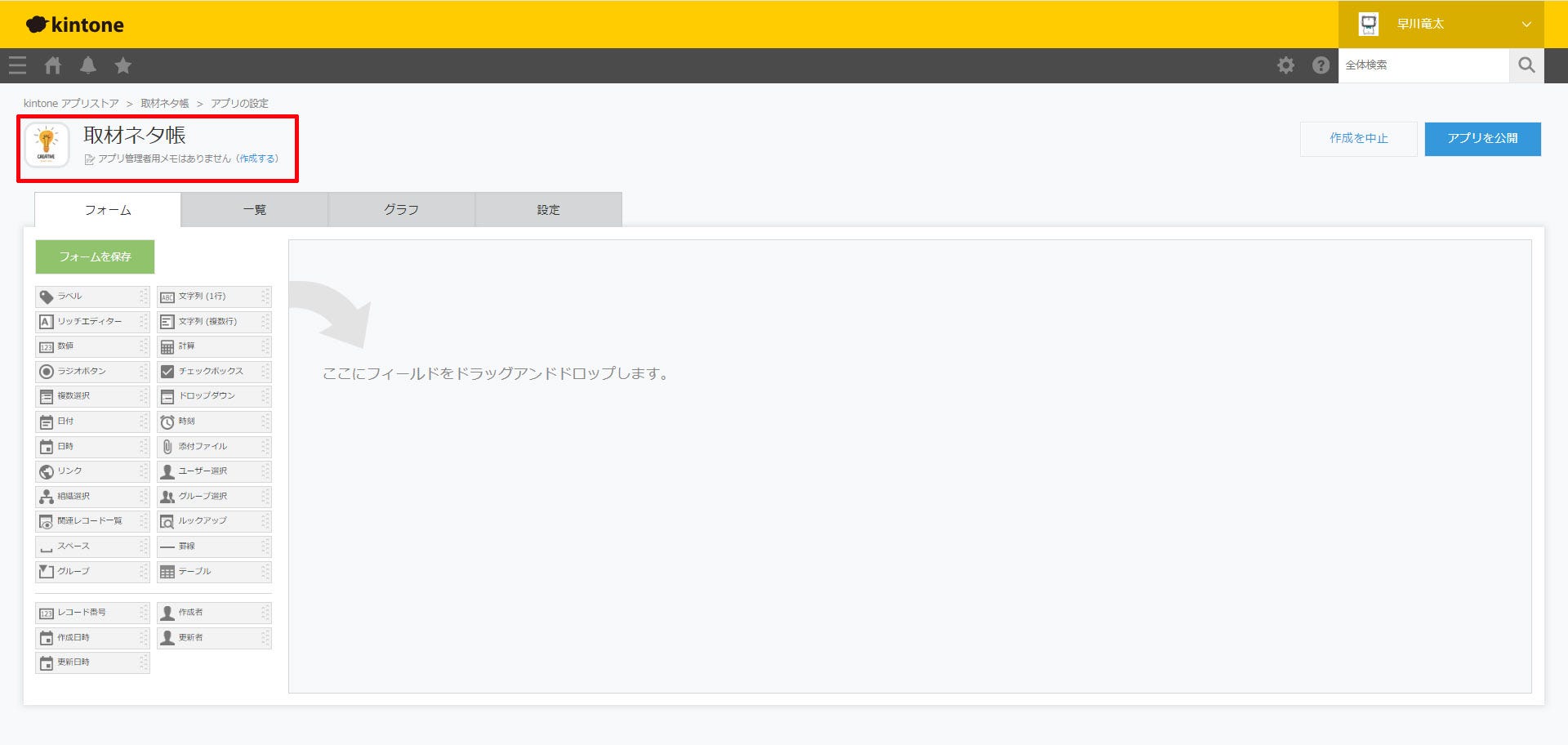The height and width of the screenshot is (745, 1568).
Task: Open the help question mark icon
Action: point(1321,65)
